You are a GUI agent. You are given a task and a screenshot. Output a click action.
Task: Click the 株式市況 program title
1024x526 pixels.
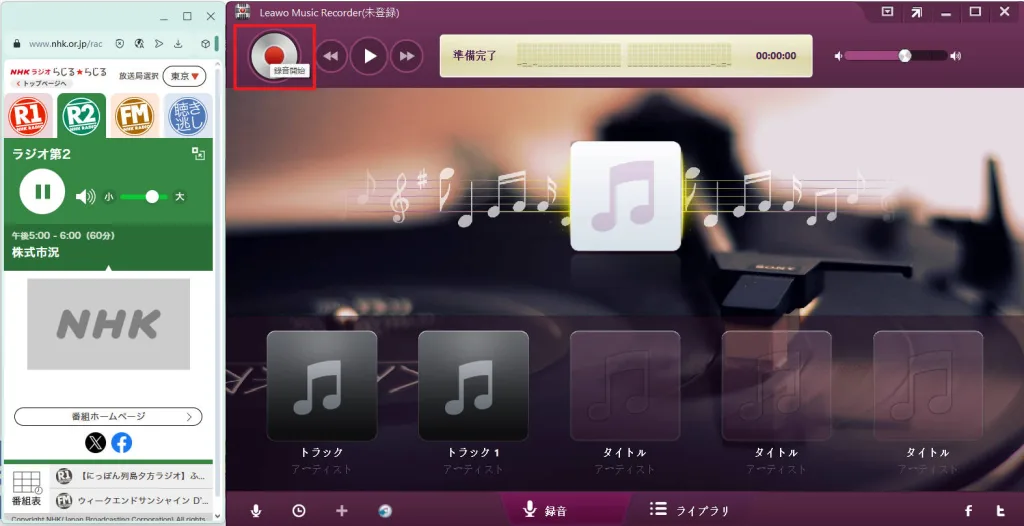point(35,252)
